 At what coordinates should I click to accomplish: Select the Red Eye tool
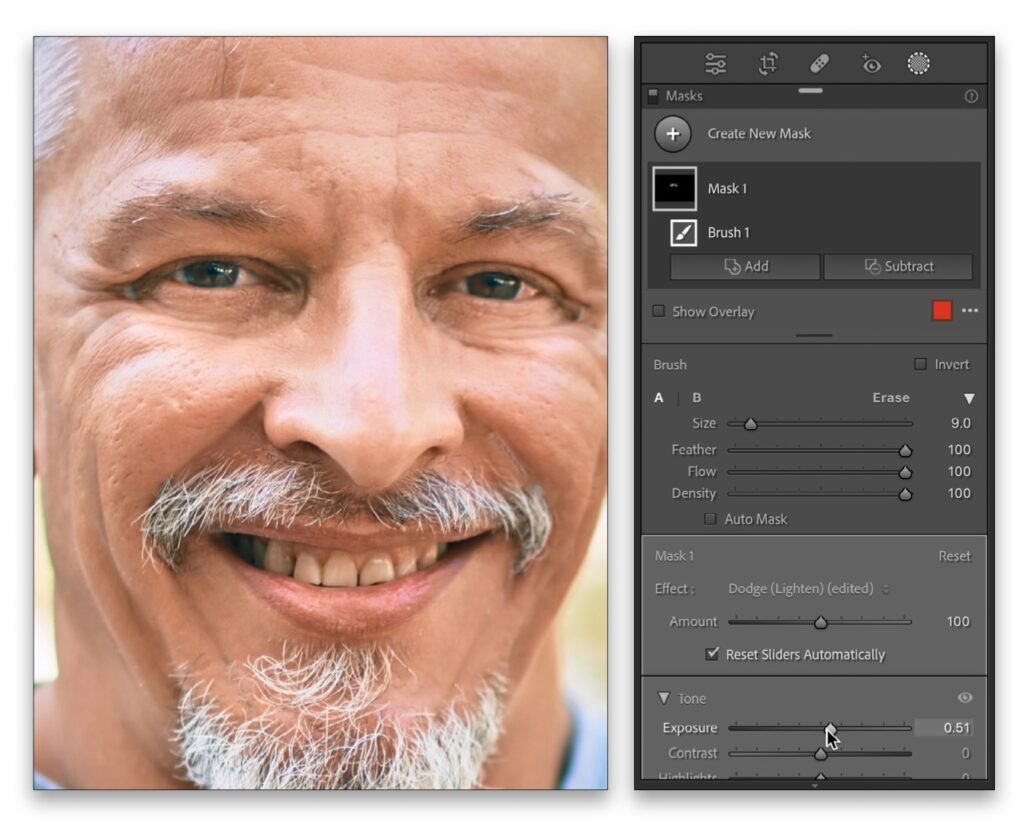pyautogui.click(x=870, y=64)
